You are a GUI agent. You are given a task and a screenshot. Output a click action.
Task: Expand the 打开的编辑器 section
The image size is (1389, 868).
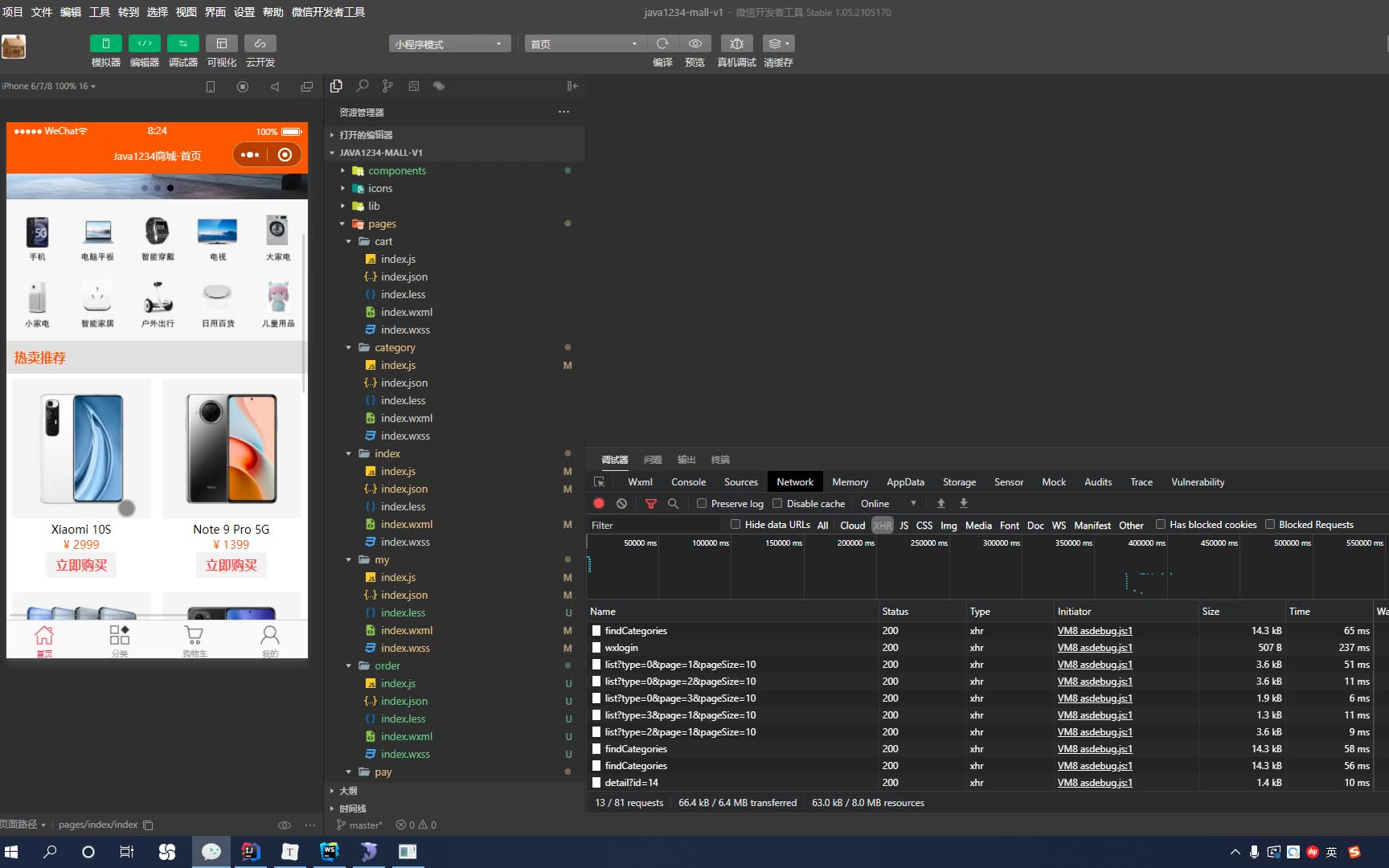(x=366, y=134)
